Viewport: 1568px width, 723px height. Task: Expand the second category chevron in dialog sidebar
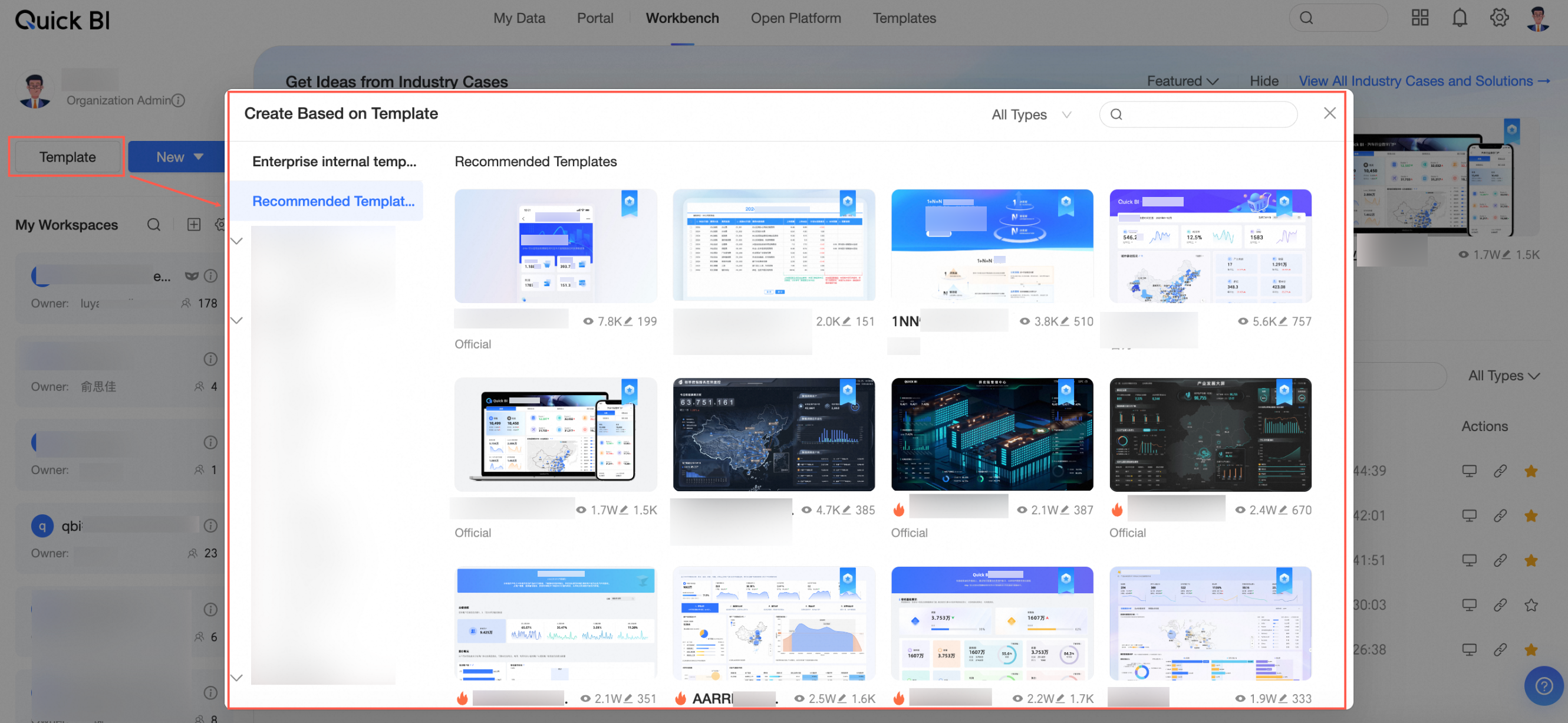238,320
